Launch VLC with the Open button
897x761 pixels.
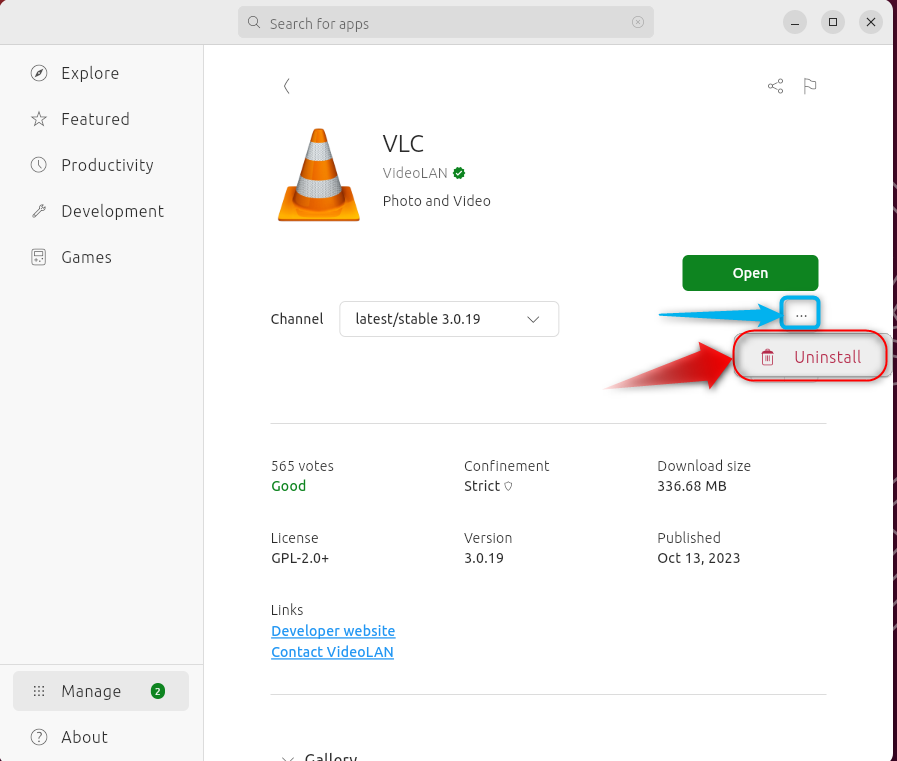pyautogui.click(x=750, y=273)
